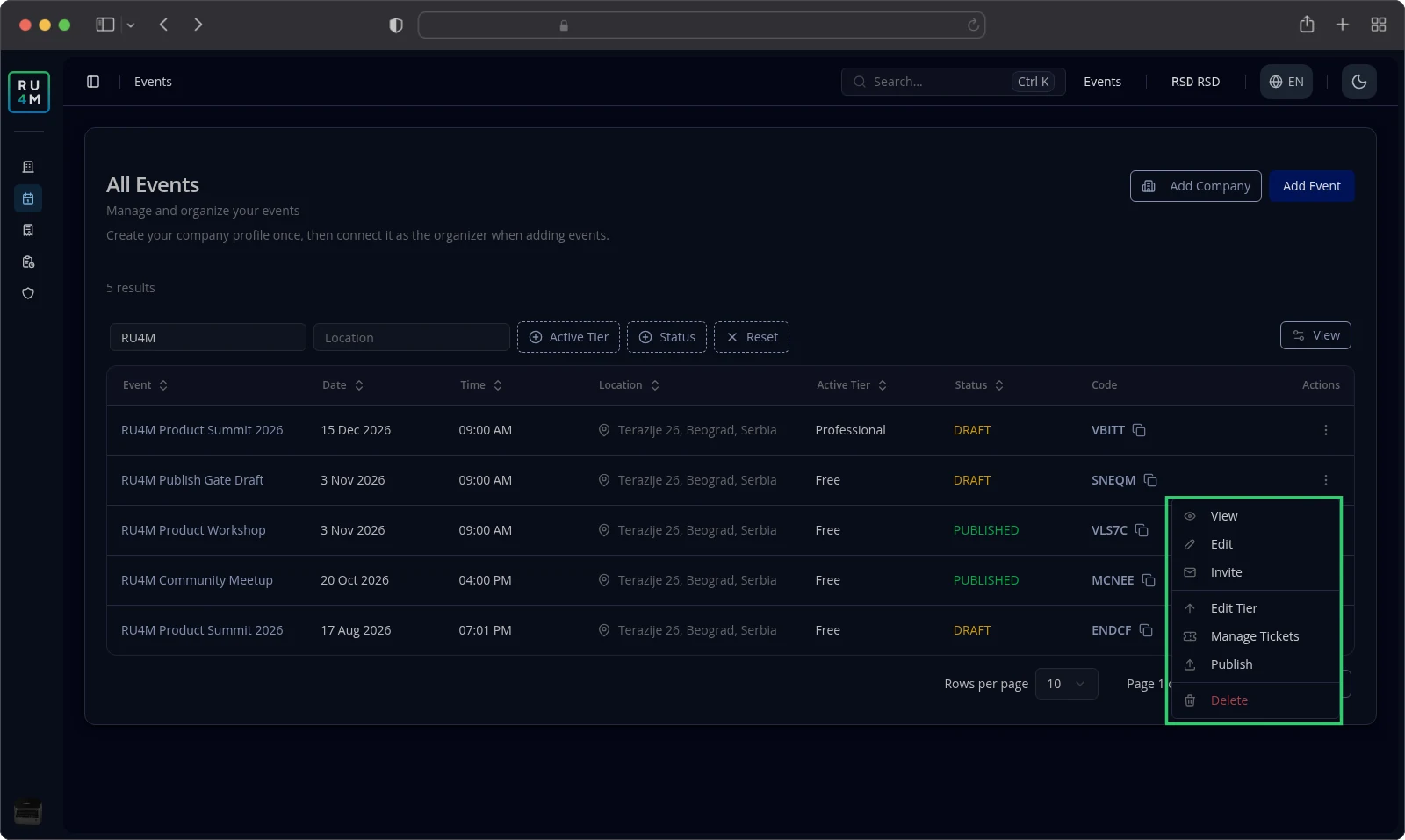The width and height of the screenshot is (1405, 840).
Task: Open actions menu for 15 Dec 2026 event
Action: click(x=1326, y=430)
